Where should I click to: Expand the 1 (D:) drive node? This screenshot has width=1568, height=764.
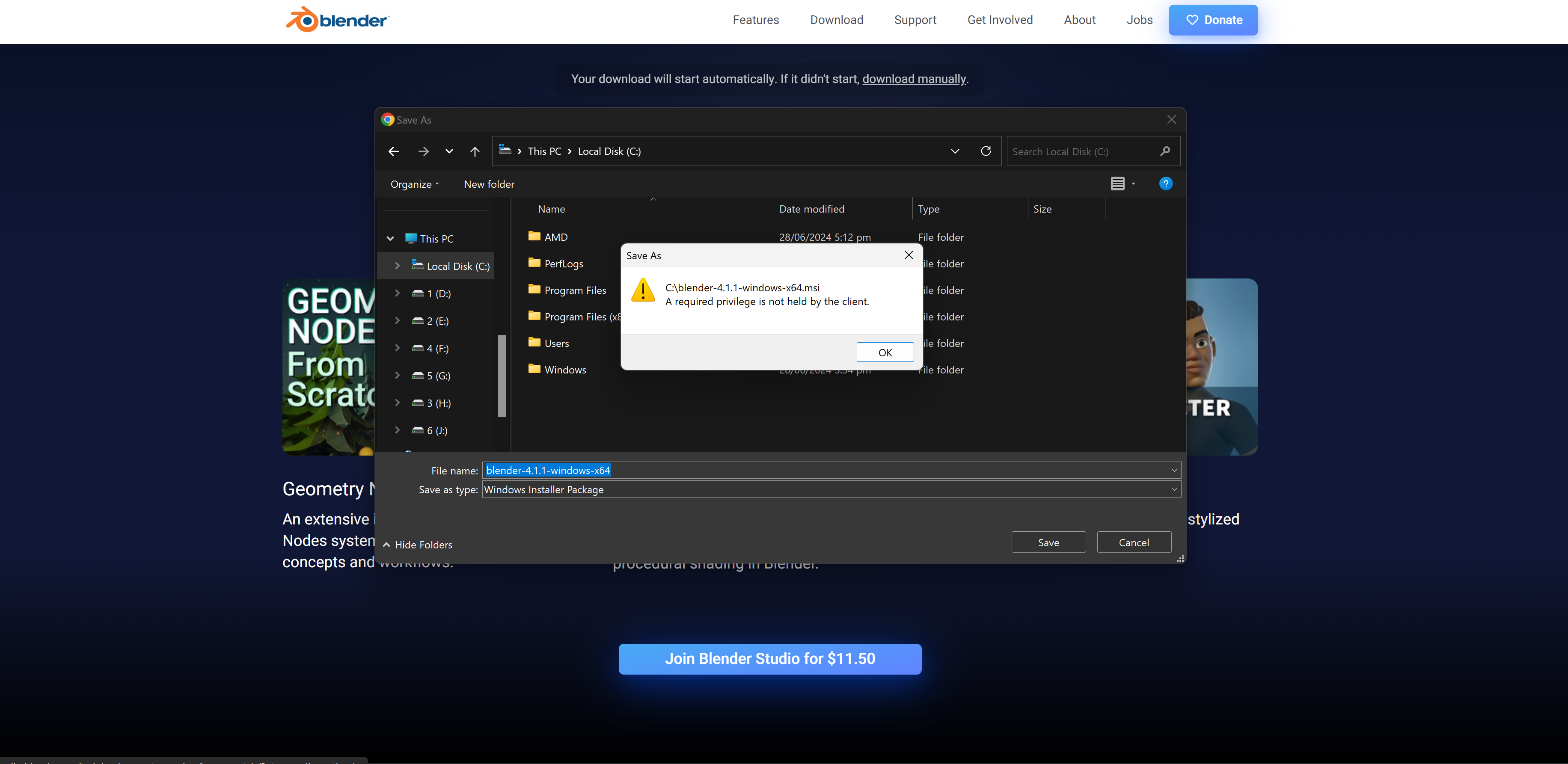click(398, 293)
